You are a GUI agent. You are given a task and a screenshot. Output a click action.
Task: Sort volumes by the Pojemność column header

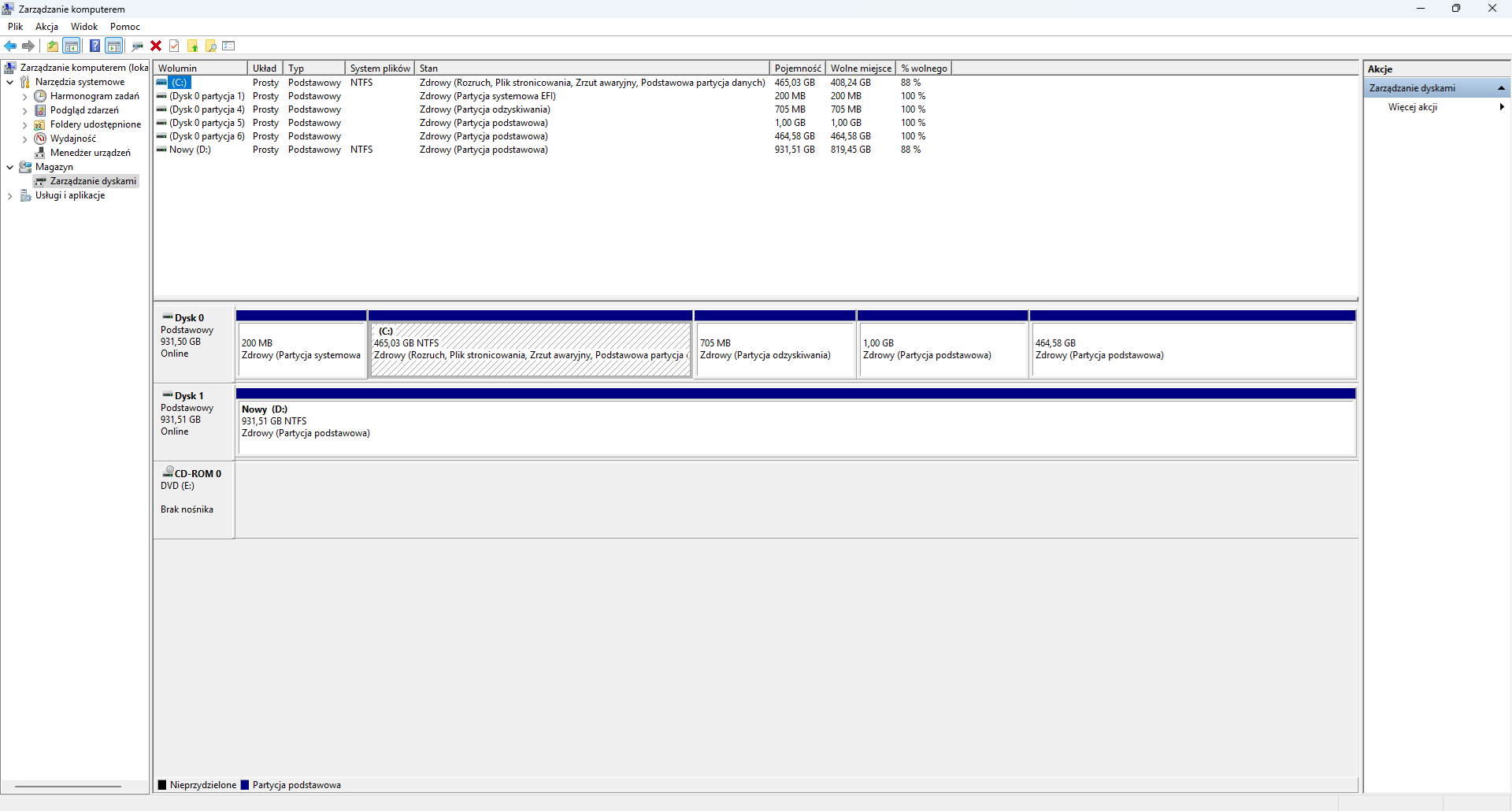(x=797, y=69)
